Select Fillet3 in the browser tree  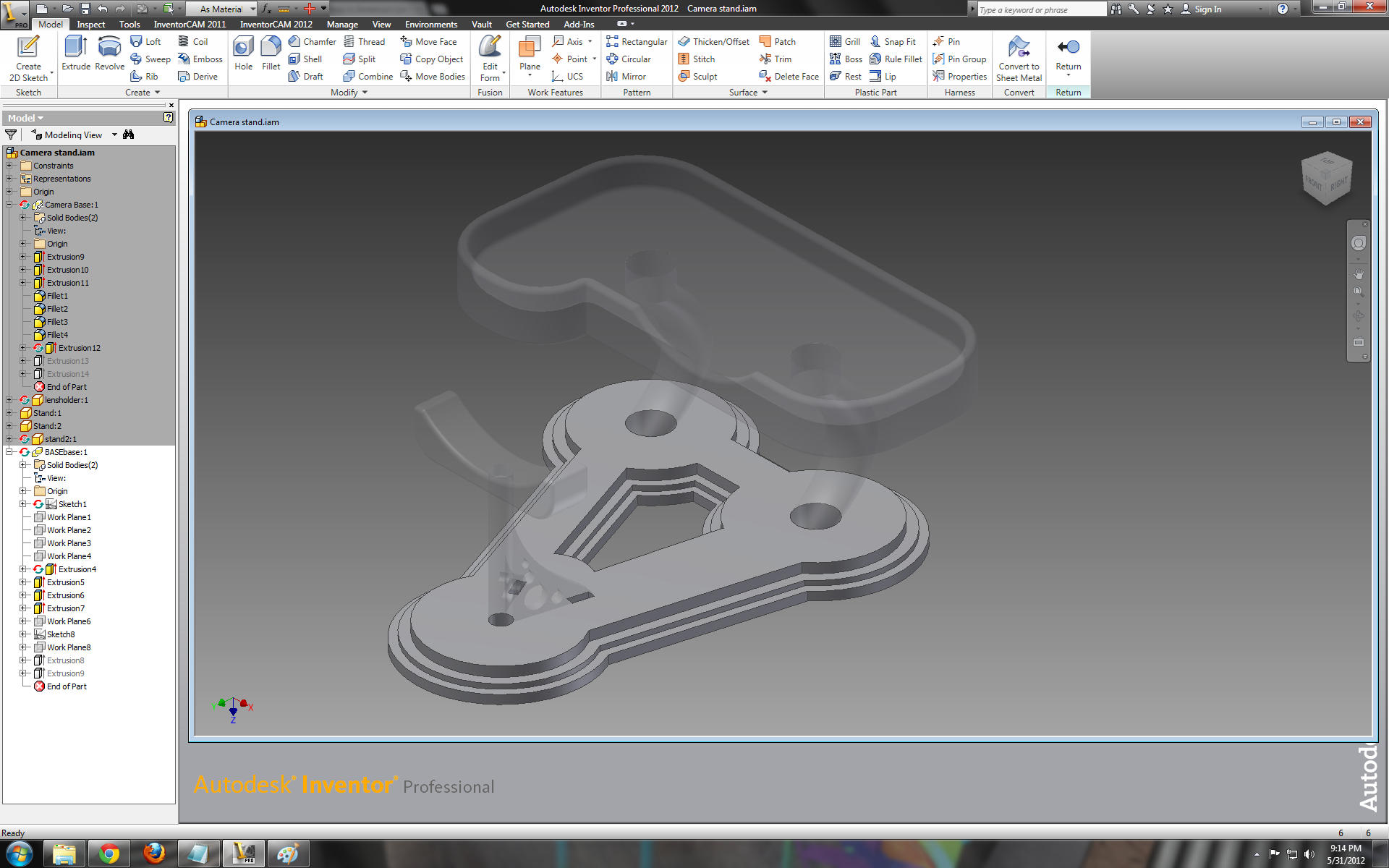57,322
